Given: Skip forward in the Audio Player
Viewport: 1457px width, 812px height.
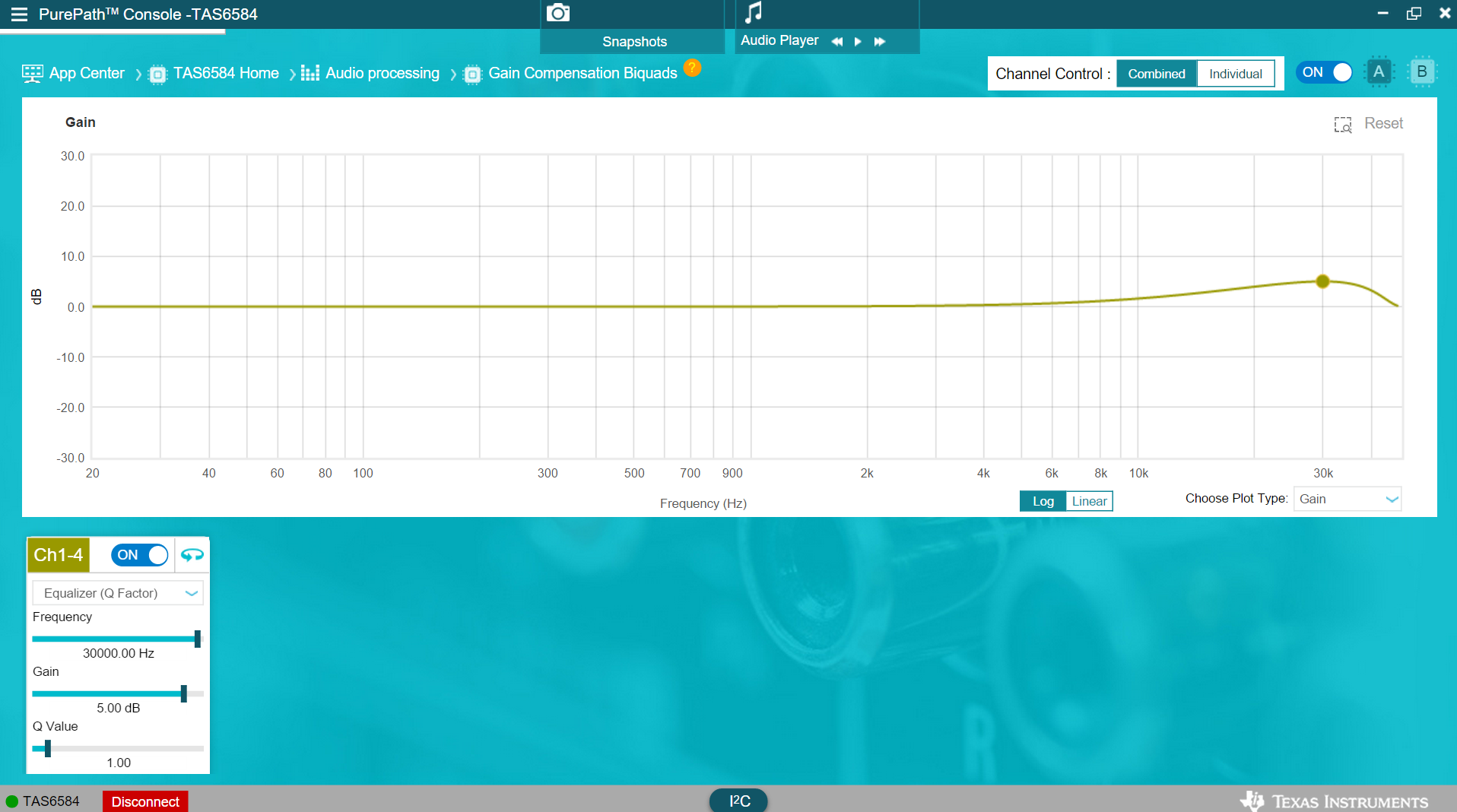Looking at the screenshot, I should coord(880,42).
